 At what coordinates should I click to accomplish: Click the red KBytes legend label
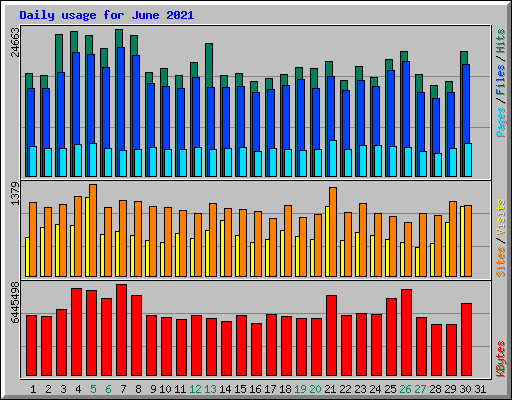pos(500,359)
